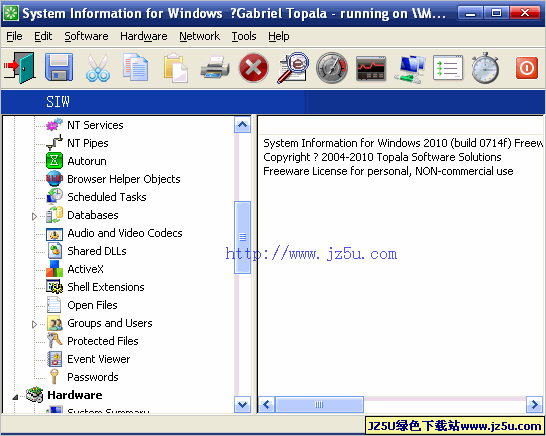This screenshot has width=546, height=436.
Task: Click the red X stop icon
Action: tap(254, 68)
